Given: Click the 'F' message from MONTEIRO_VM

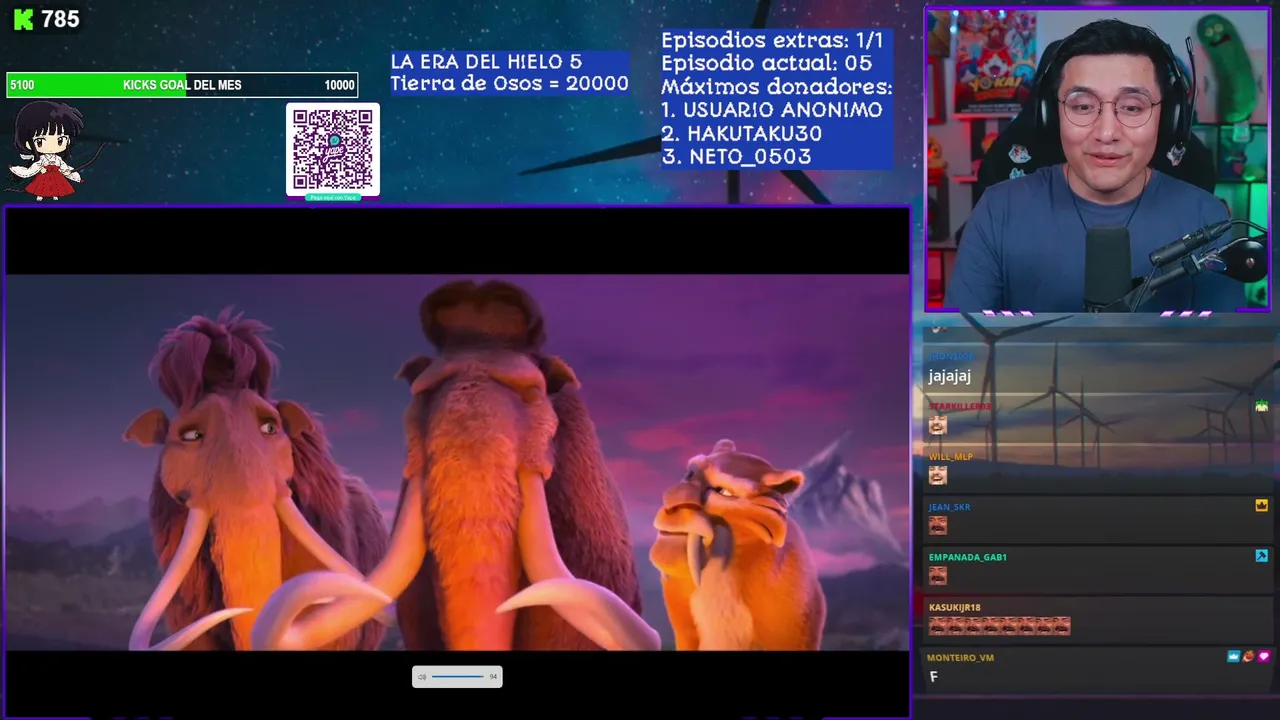Looking at the screenshot, I should [934, 677].
